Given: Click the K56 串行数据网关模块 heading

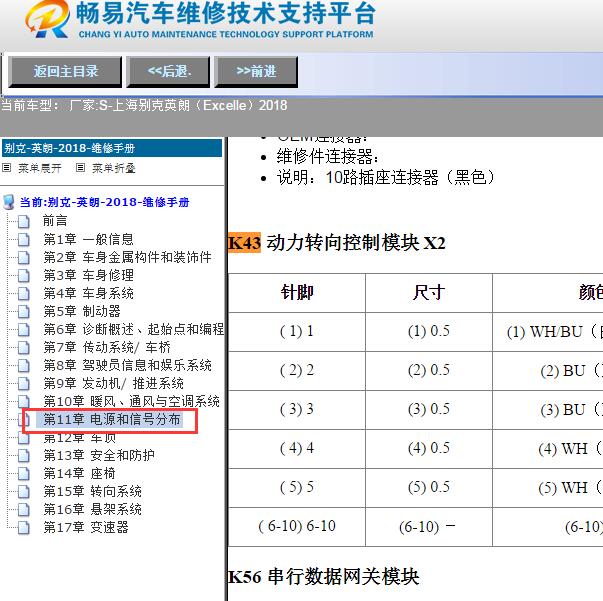Looking at the screenshot, I should [324, 577].
